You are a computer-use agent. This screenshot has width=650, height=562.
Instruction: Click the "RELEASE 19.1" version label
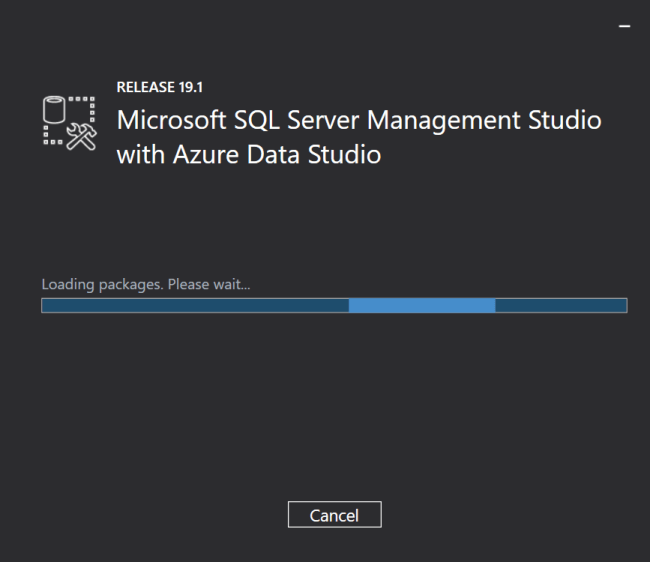[160, 87]
